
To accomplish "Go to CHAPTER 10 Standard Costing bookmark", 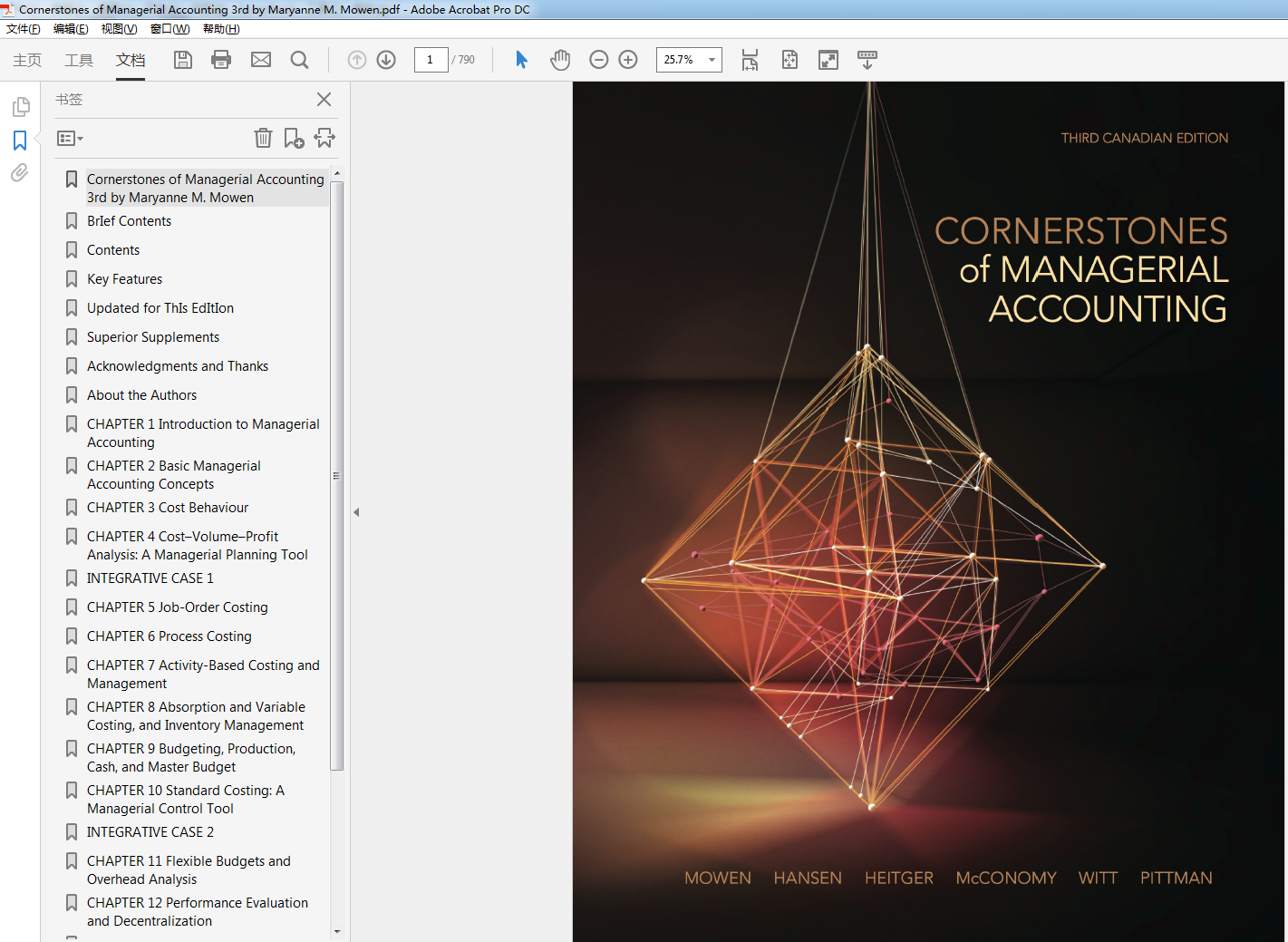I will coord(186,800).
